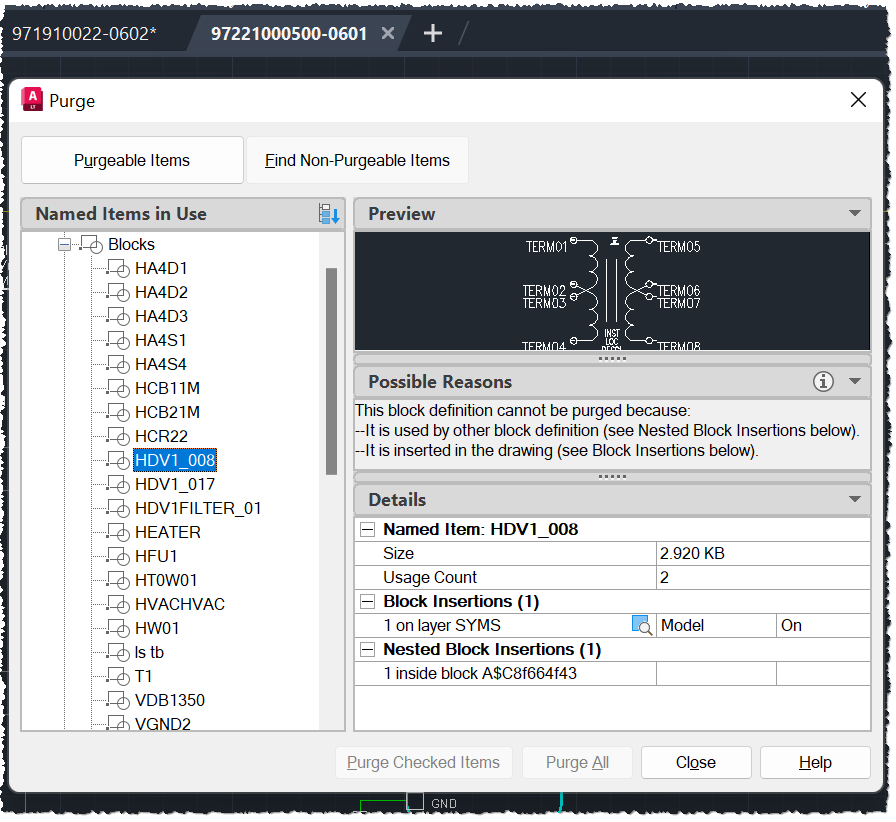Collapse the Details panel chevron

[x=855, y=499]
